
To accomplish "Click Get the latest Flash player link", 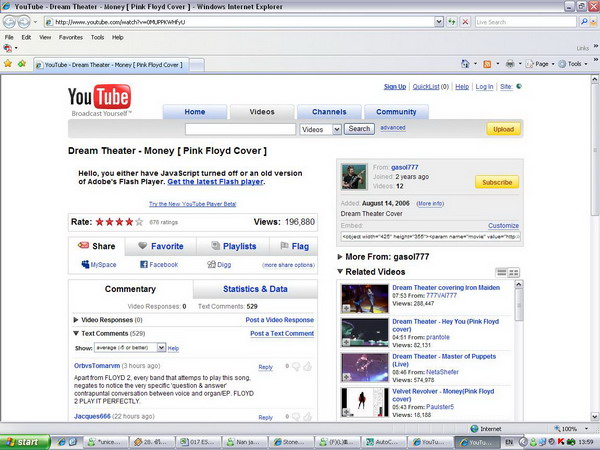I will [215, 182].
